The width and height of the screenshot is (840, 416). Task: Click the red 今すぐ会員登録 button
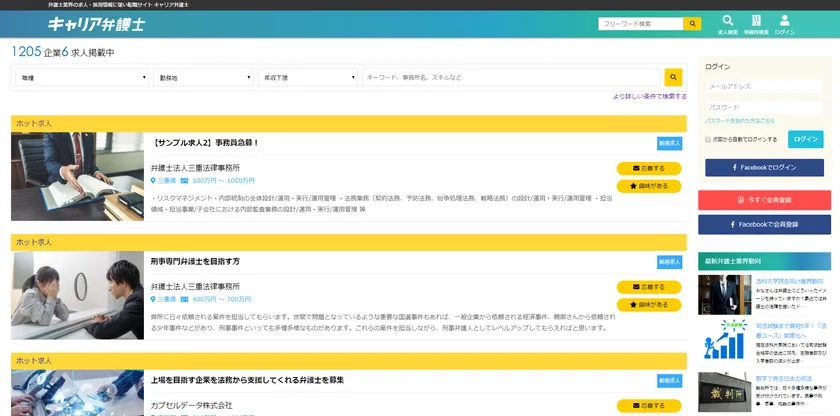pyautogui.click(x=764, y=199)
